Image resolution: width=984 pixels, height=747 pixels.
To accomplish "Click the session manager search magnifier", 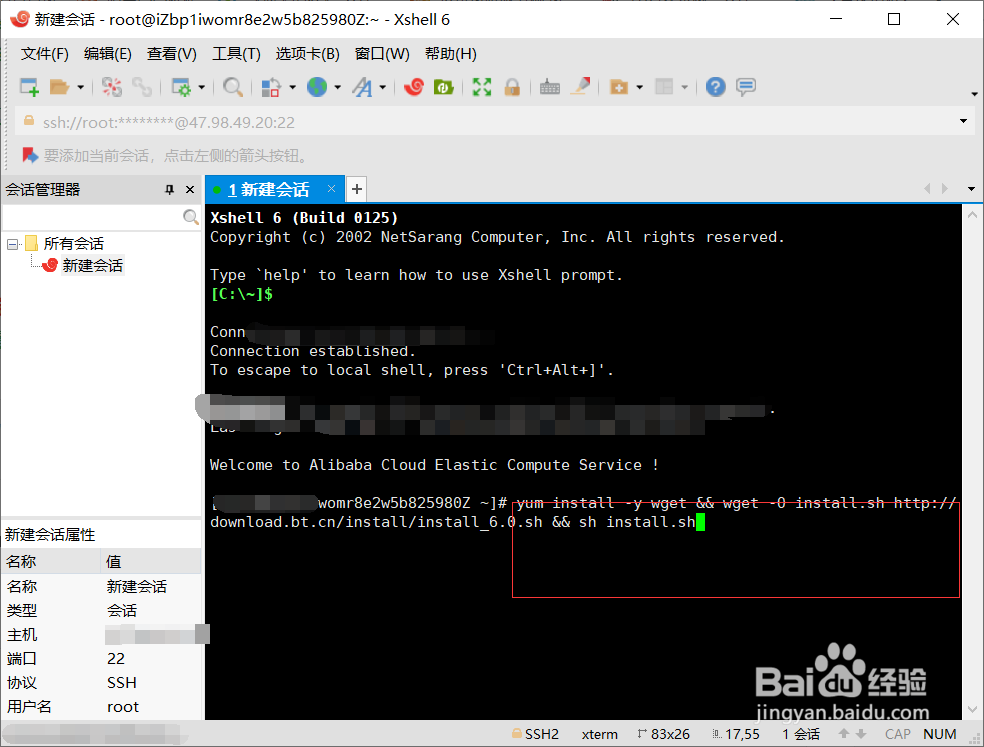I will pos(191,217).
